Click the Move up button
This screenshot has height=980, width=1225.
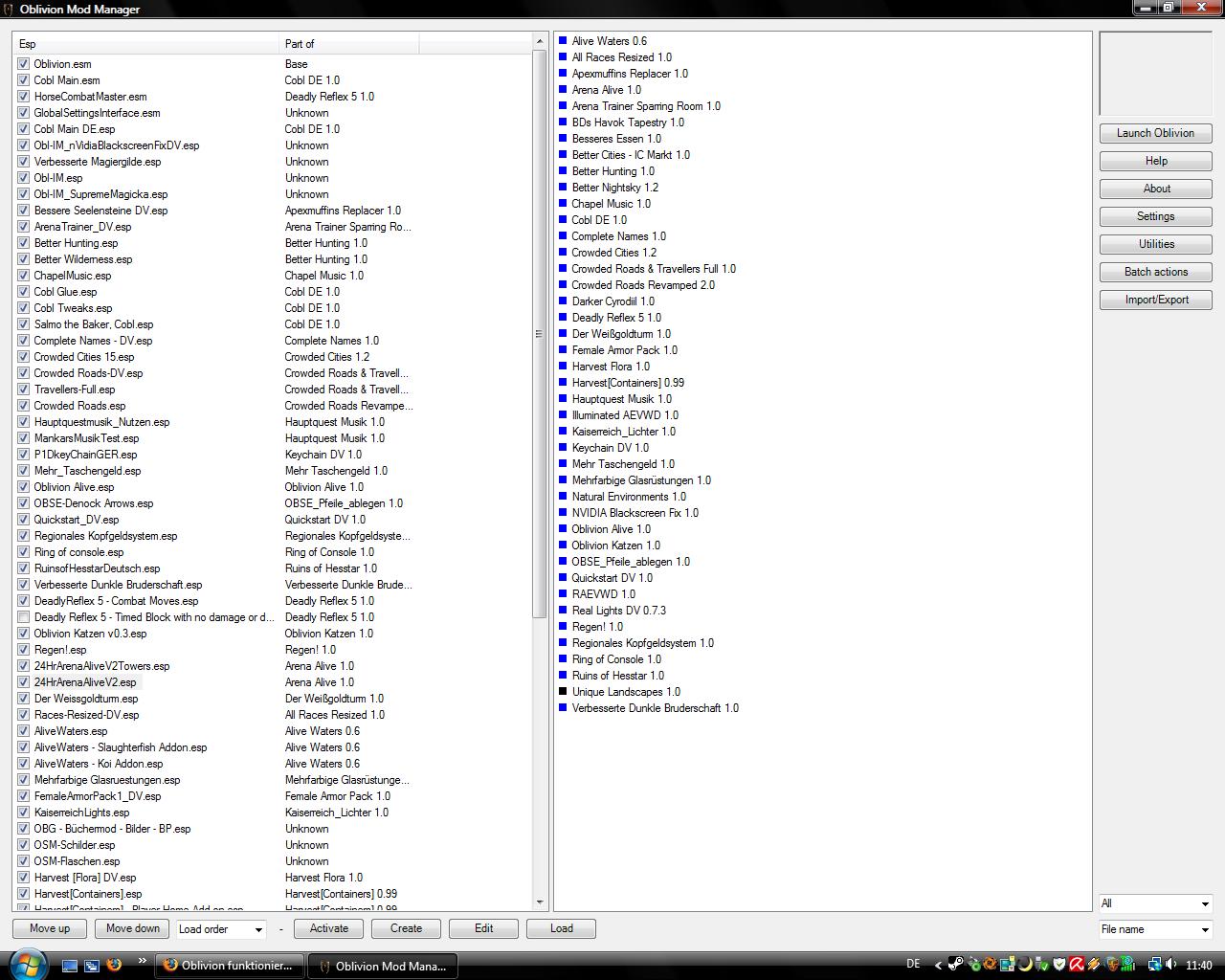tap(50, 928)
